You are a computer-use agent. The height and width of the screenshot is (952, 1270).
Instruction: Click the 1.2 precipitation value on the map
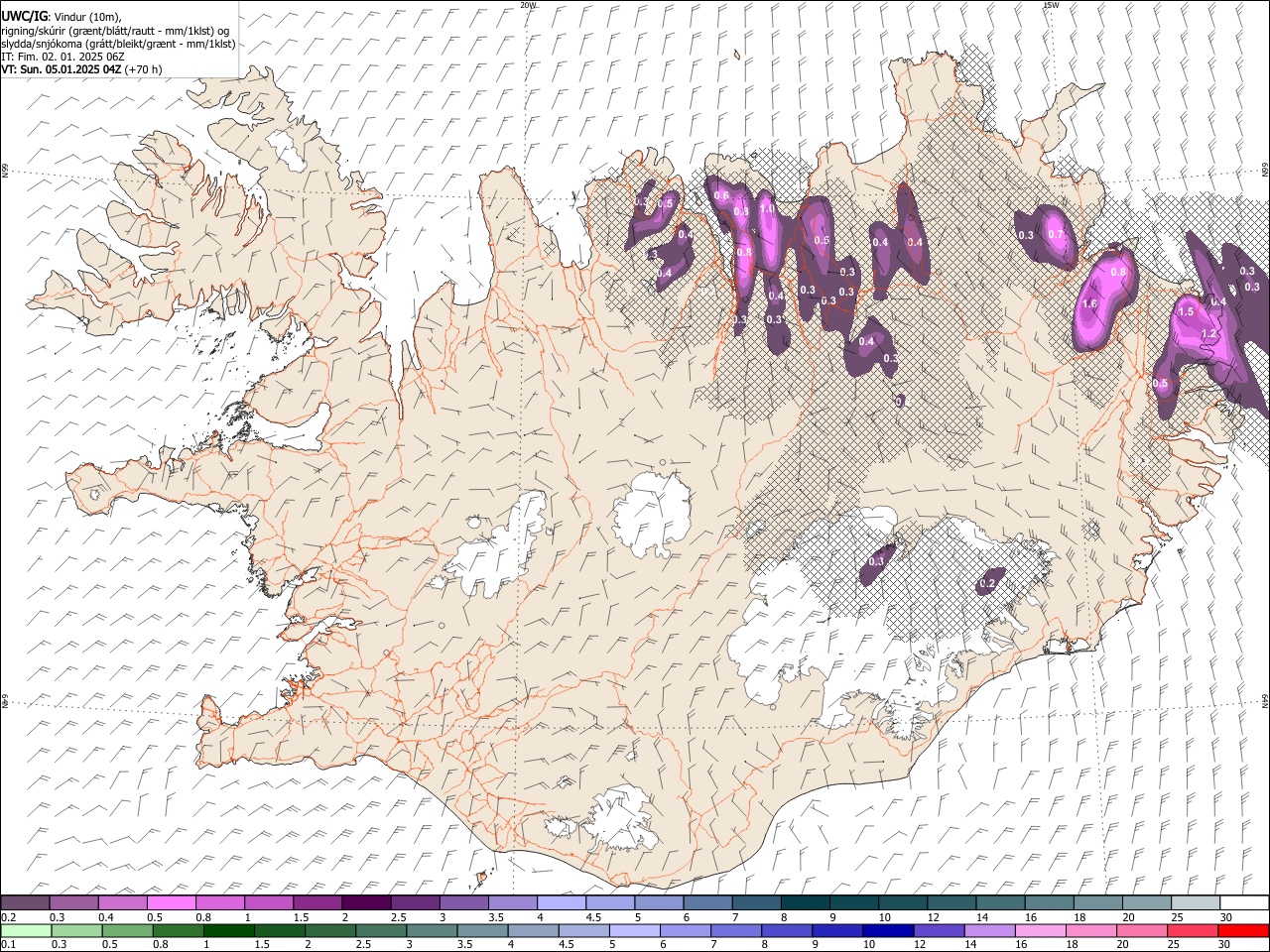1208,334
